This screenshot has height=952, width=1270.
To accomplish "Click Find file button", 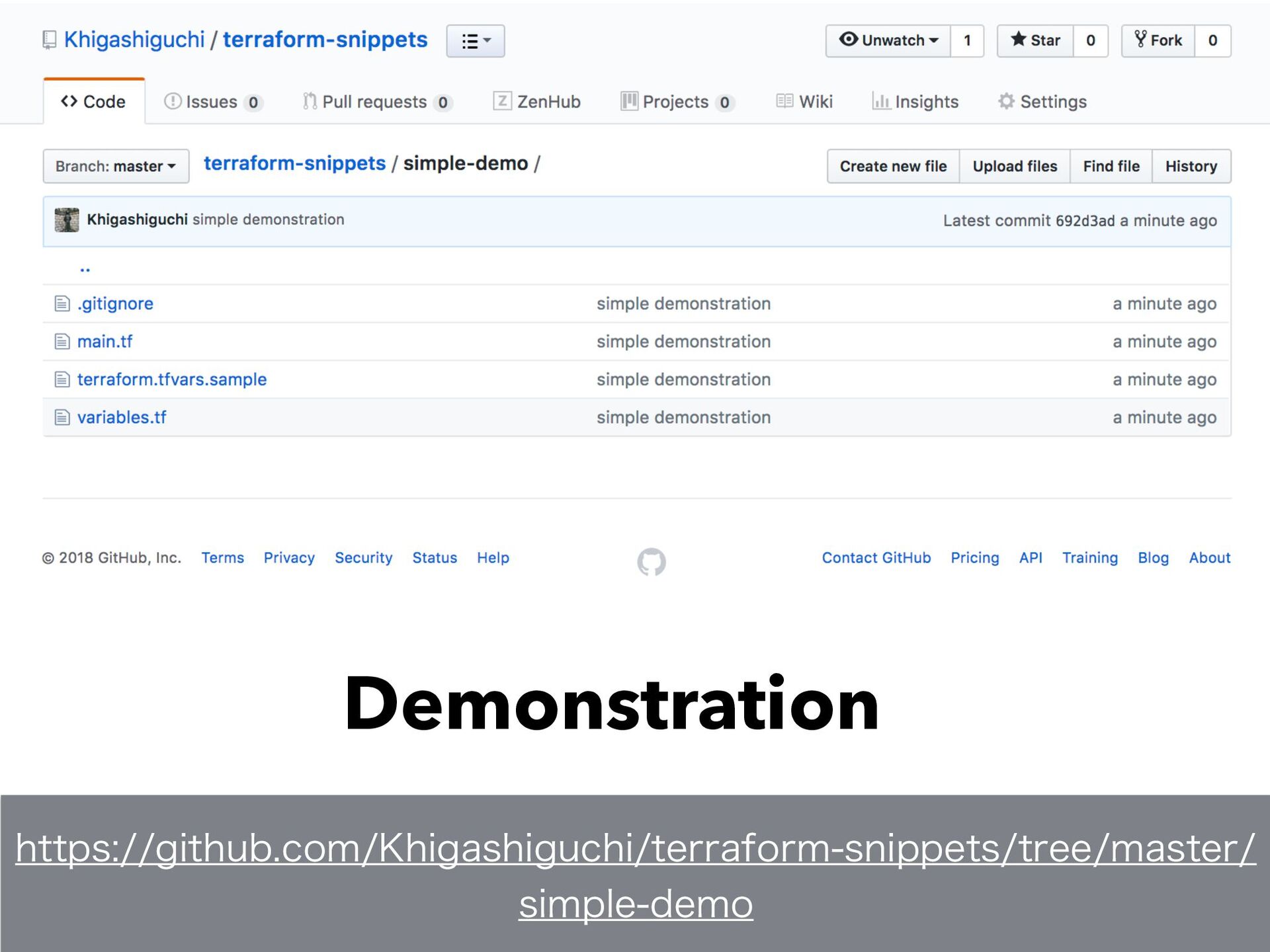I will point(1111,166).
